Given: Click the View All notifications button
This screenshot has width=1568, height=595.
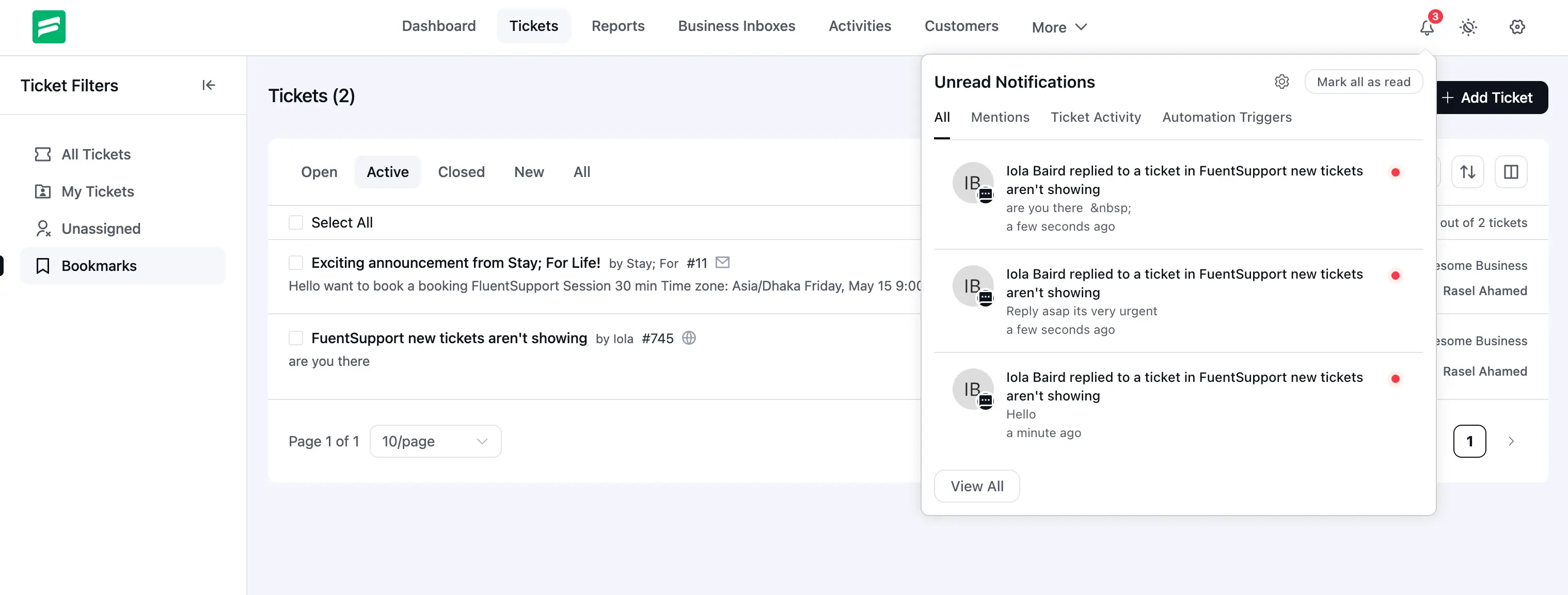Looking at the screenshot, I should [x=977, y=486].
